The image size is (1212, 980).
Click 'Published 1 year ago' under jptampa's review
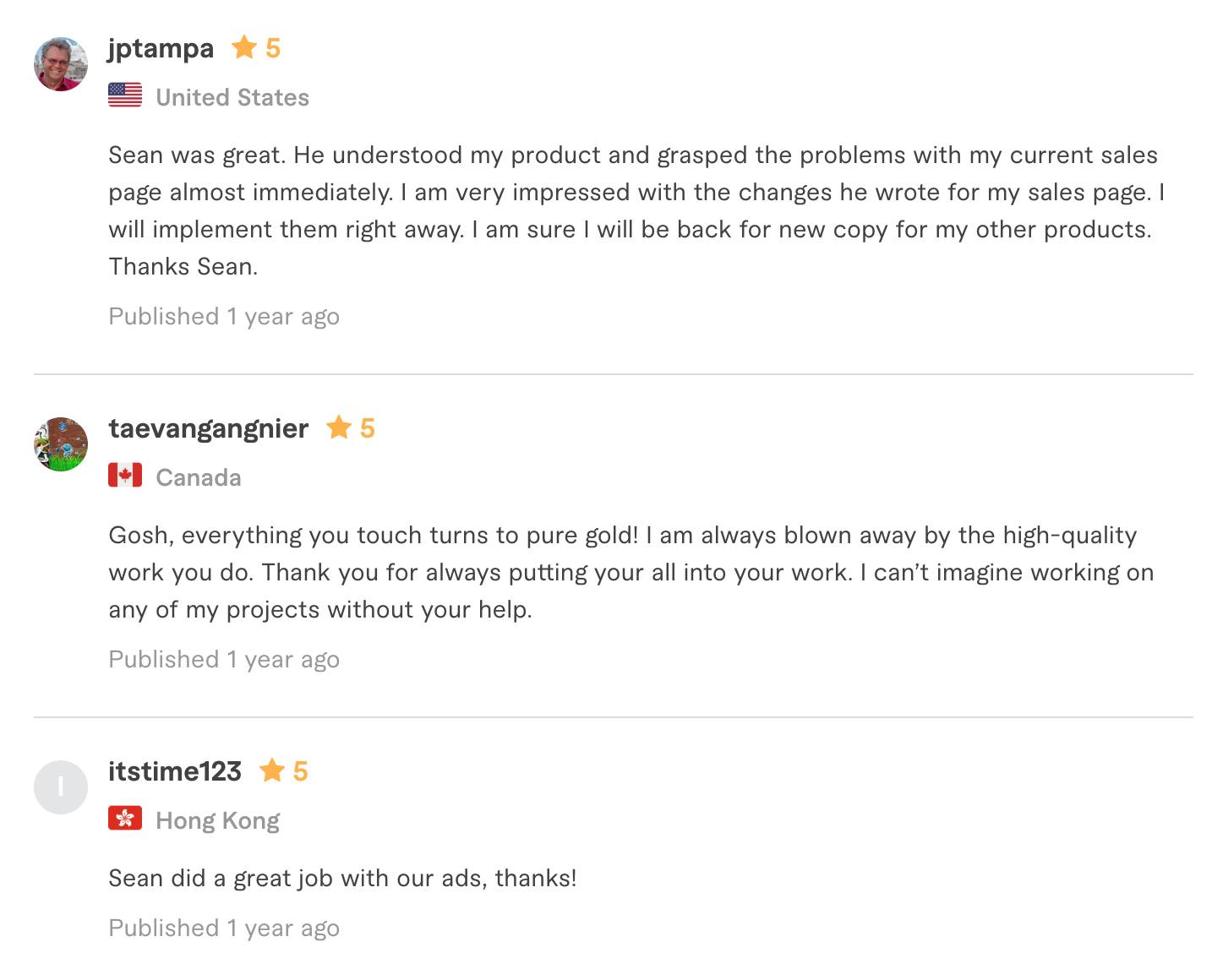(x=224, y=316)
